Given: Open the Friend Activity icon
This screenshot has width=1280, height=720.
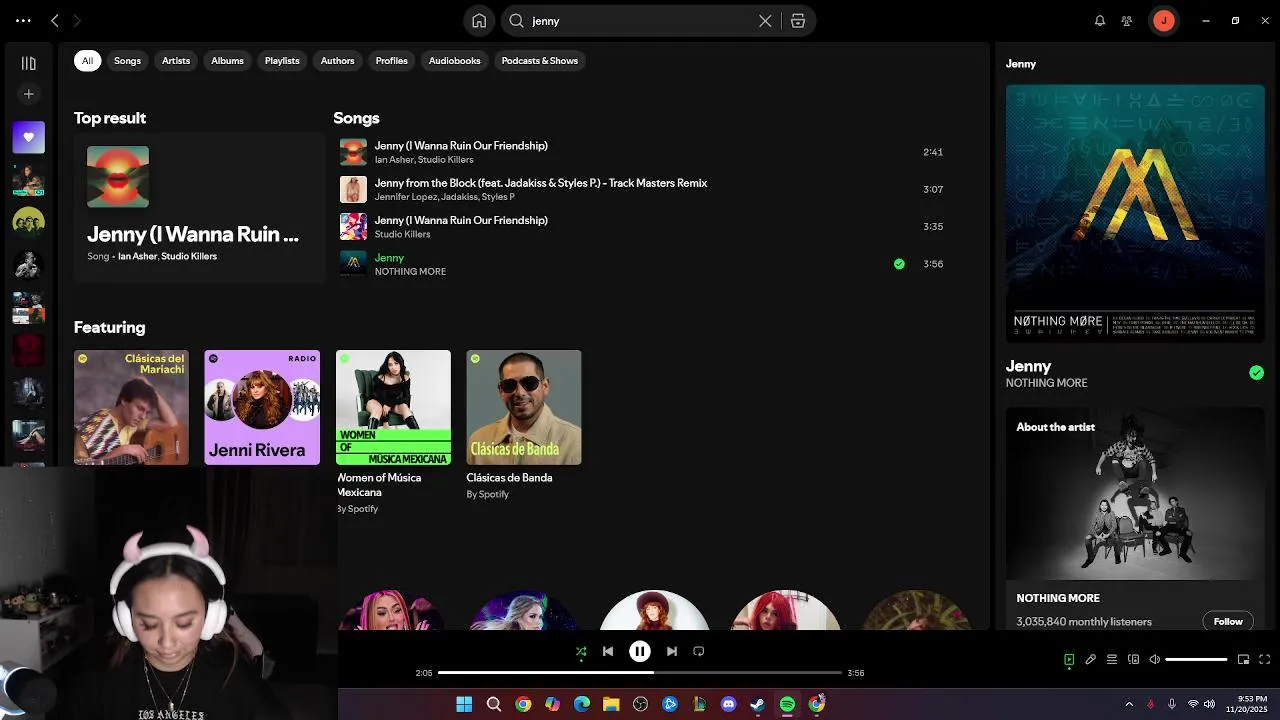Looking at the screenshot, I should (1127, 21).
